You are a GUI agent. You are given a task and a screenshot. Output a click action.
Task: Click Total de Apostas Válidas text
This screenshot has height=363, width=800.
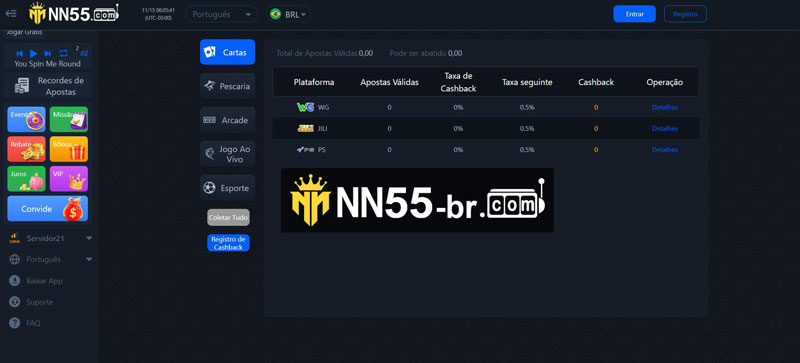click(x=317, y=53)
